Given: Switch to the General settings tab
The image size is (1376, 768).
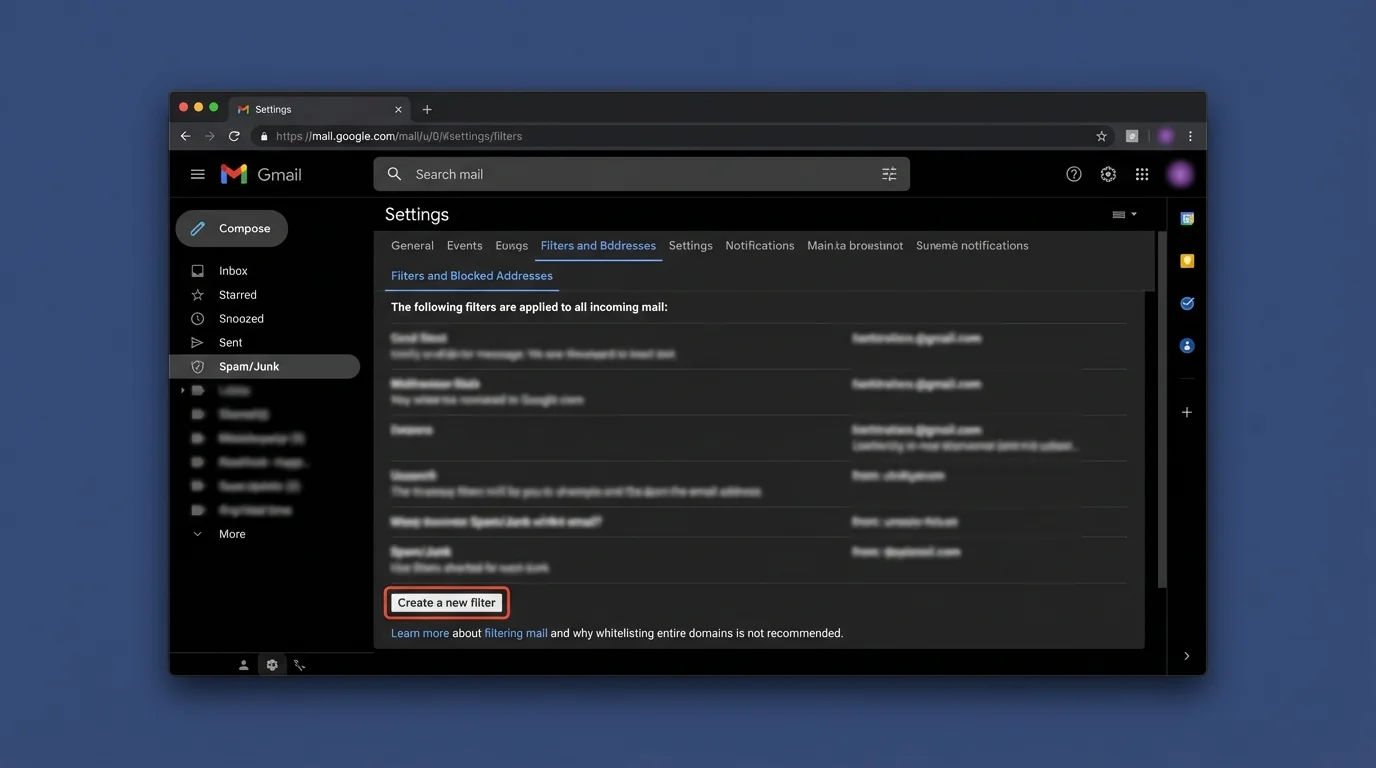Looking at the screenshot, I should pyautogui.click(x=412, y=245).
